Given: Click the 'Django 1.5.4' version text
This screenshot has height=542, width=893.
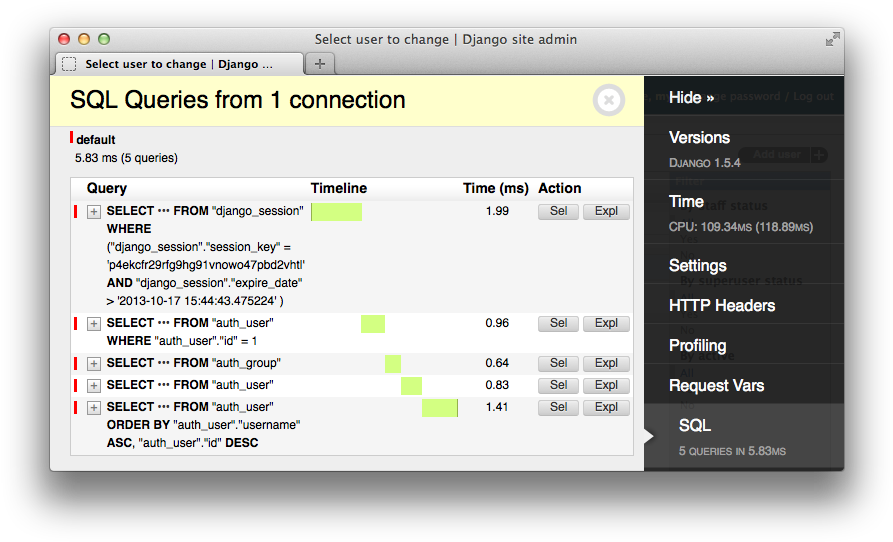Looking at the screenshot, I should pyautogui.click(x=704, y=163).
